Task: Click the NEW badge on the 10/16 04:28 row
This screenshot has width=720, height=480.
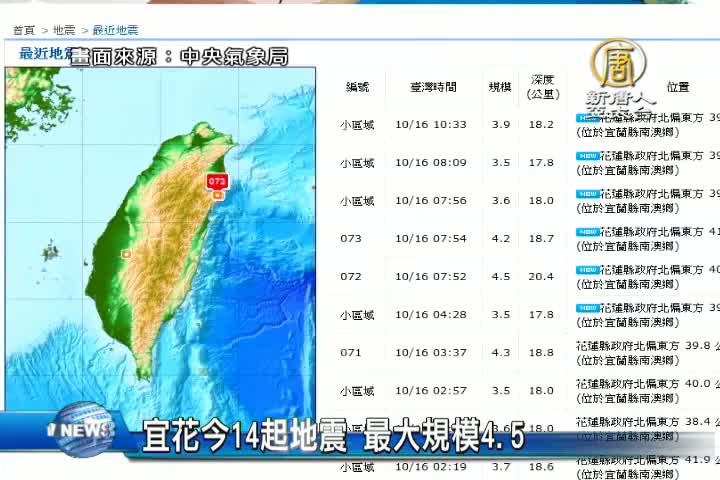Action: (x=587, y=308)
